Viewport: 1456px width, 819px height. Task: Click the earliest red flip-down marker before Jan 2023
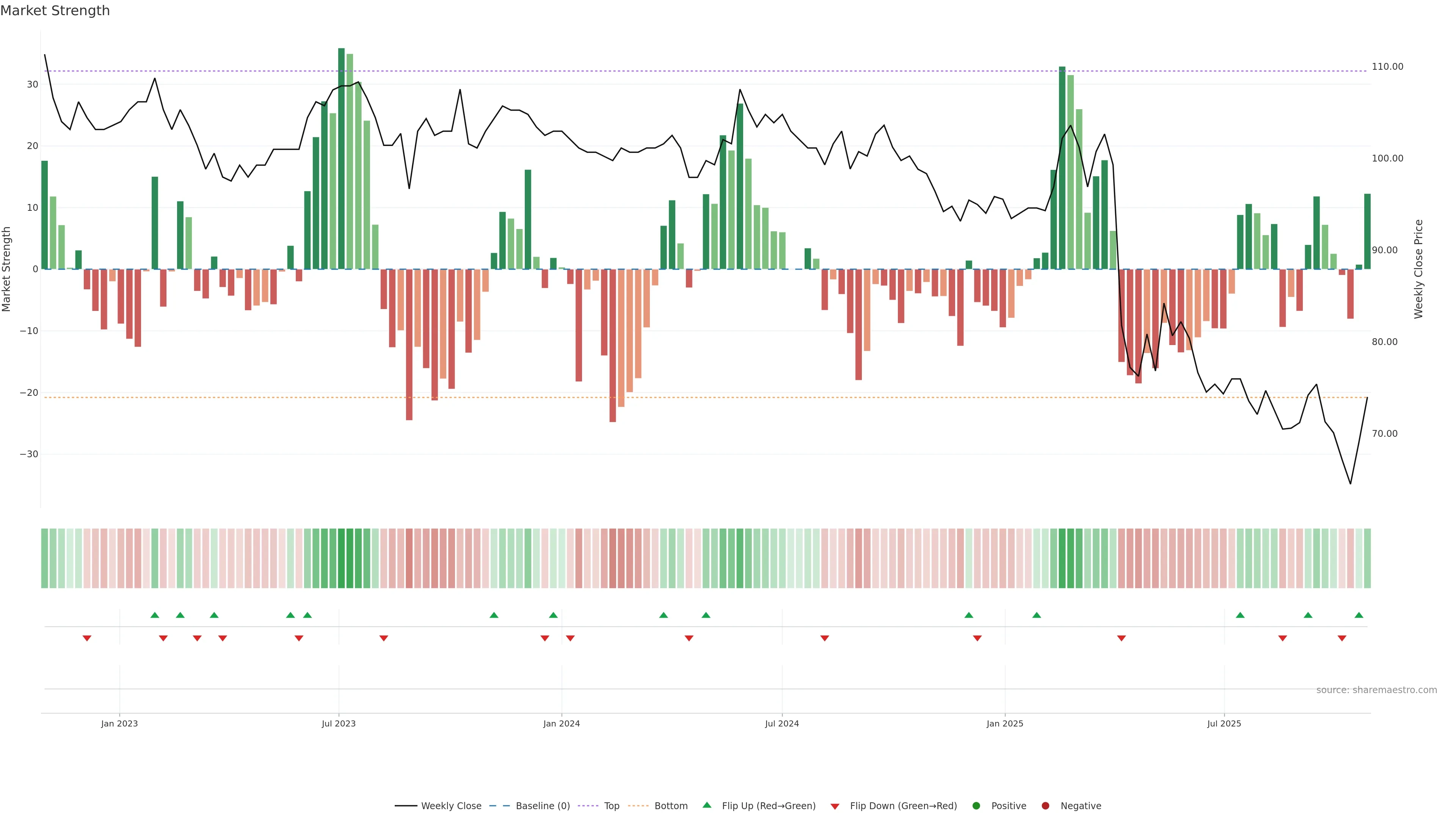coord(87,638)
